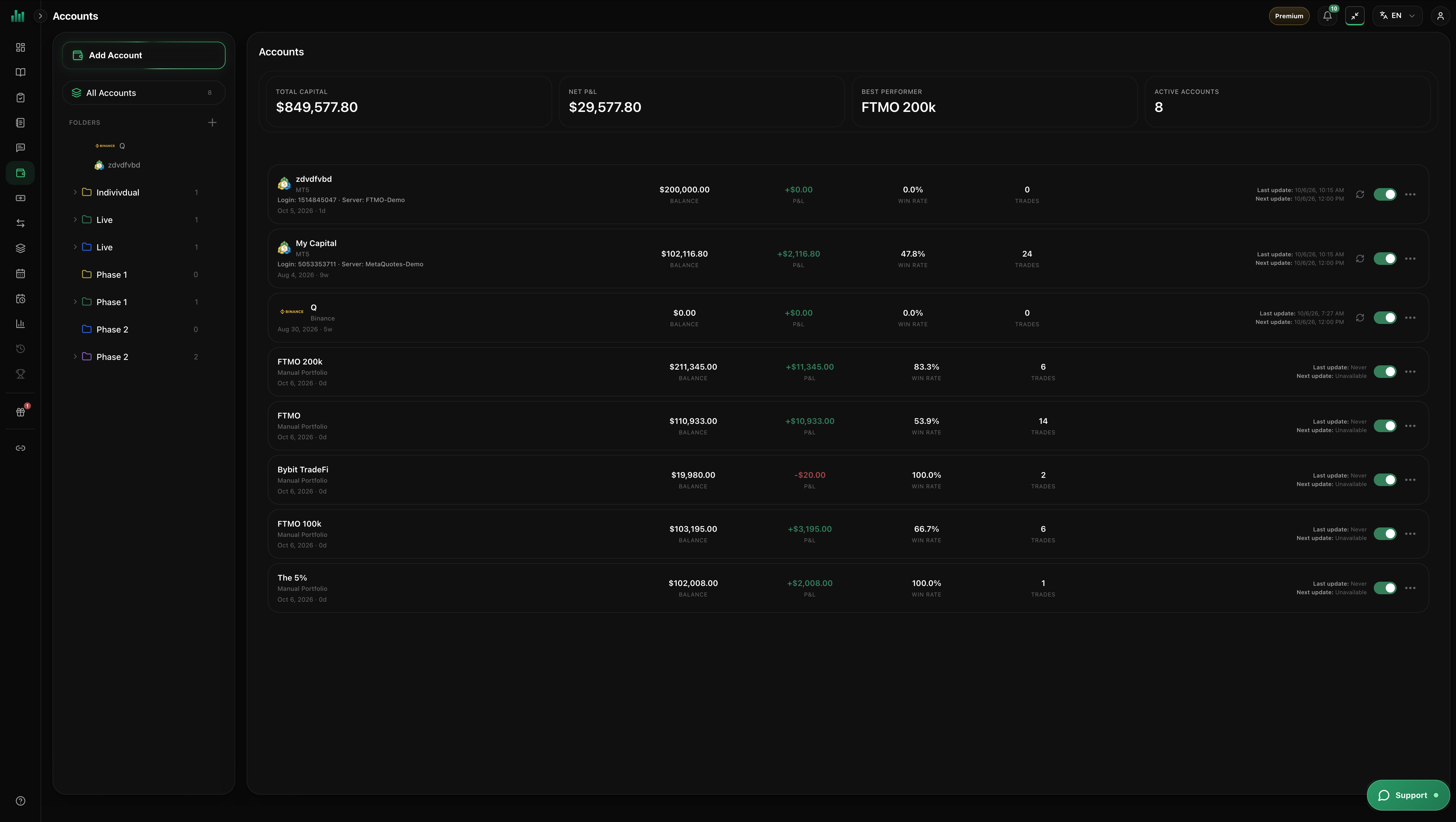Select the zdvdfvbd account under Folders

click(x=118, y=165)
